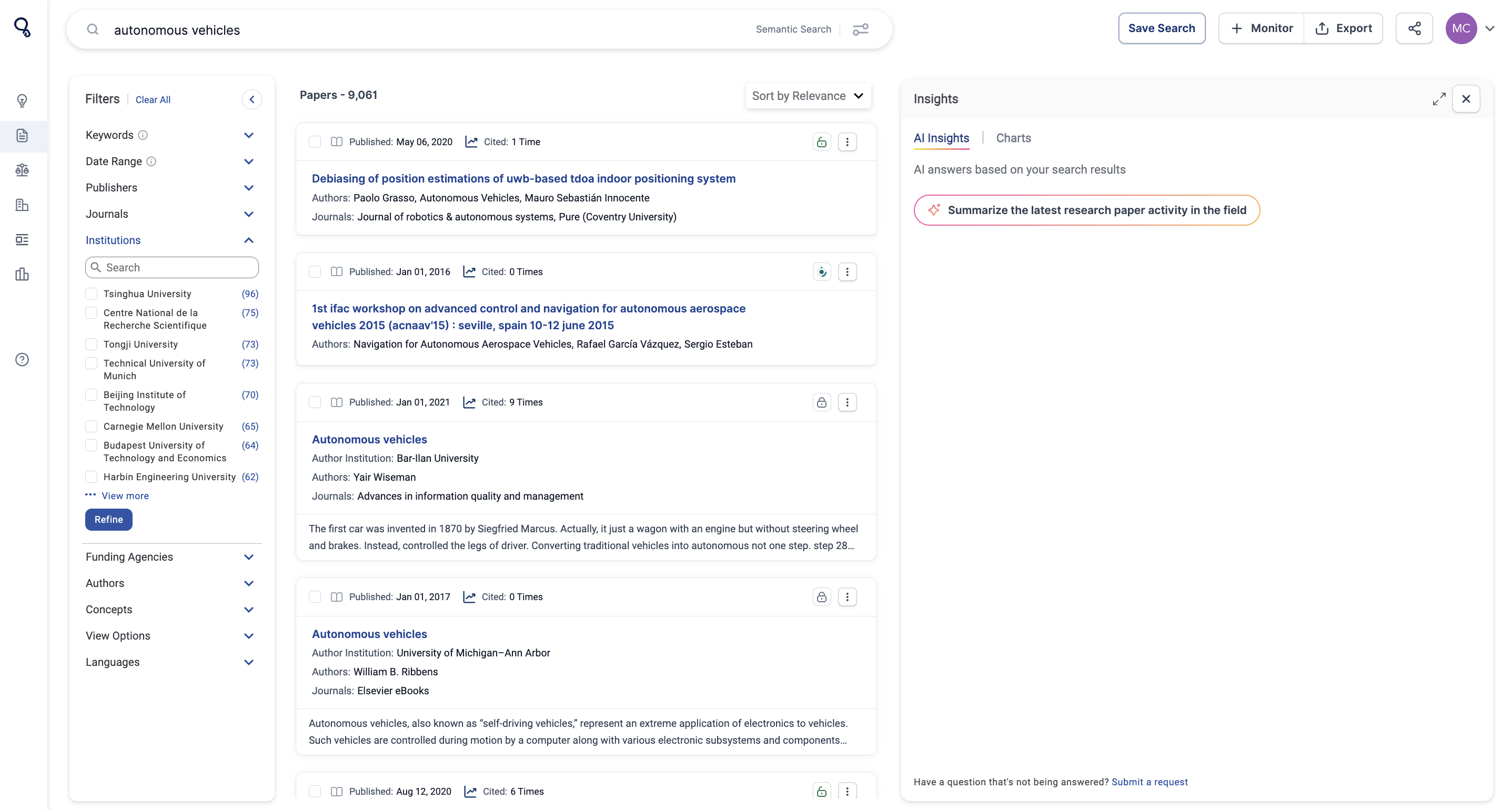Click the share icon button

tap(1414, 28)
